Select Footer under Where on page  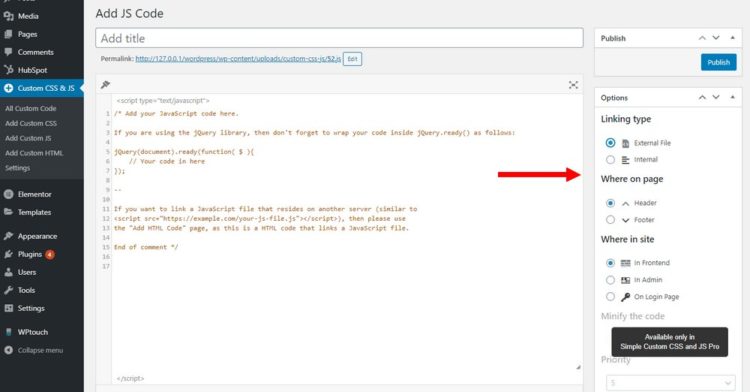[610, 220]
